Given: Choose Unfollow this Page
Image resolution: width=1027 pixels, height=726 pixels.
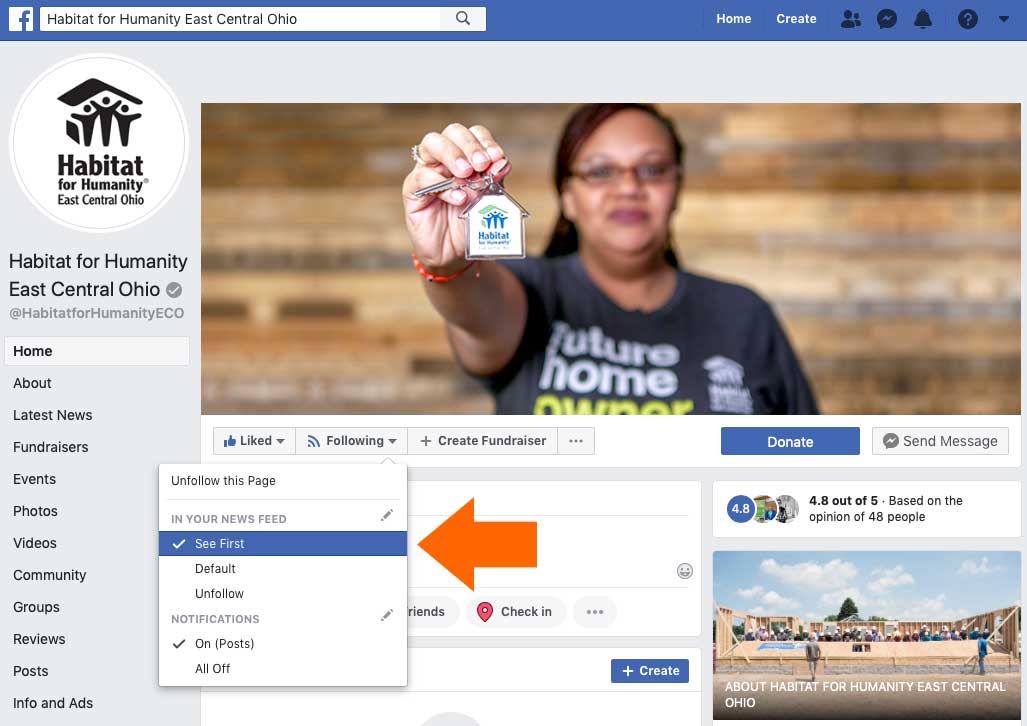Looking at the screenshot, I should click(x=283, y=481).
